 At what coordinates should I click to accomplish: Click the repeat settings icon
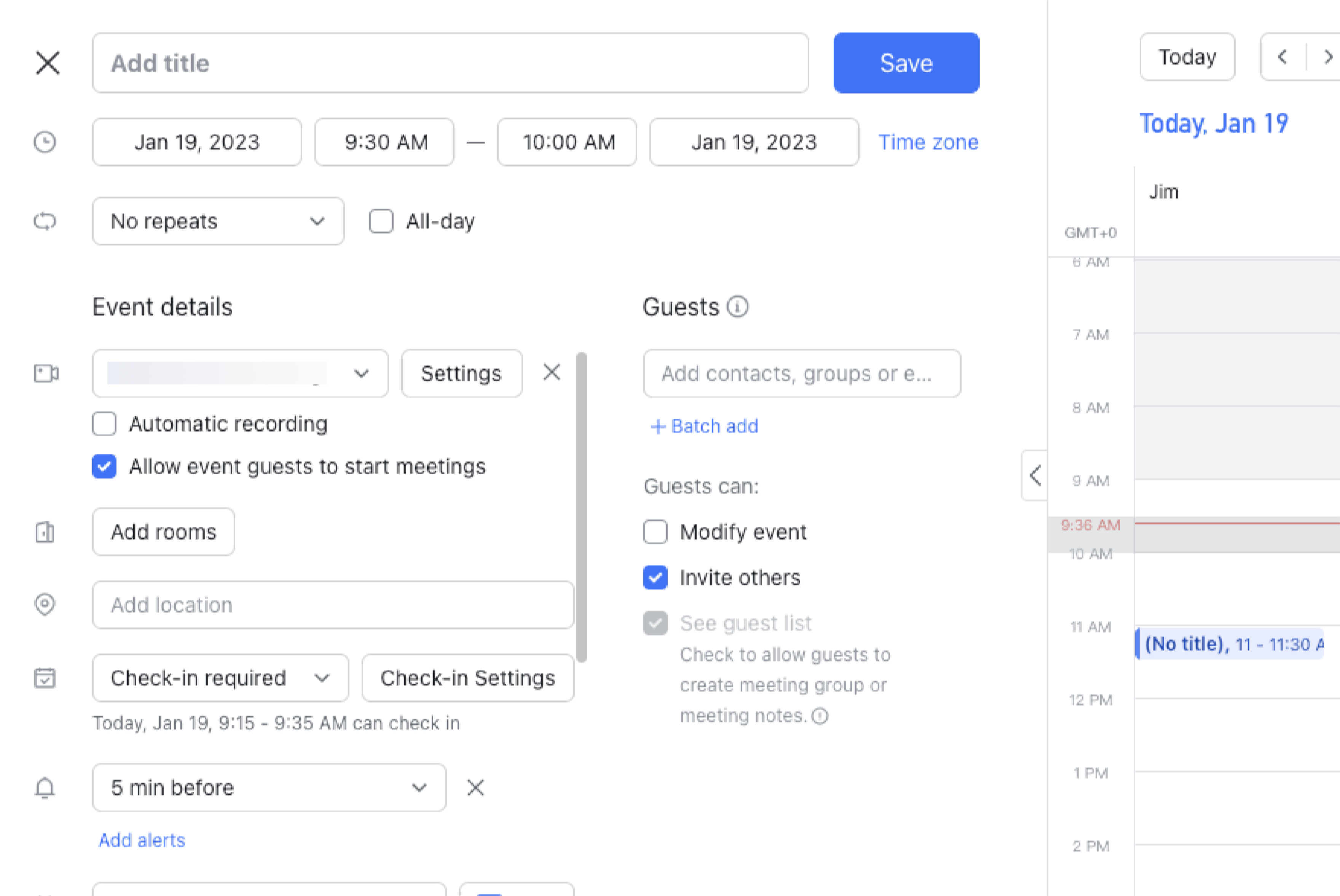pos(46,221)
